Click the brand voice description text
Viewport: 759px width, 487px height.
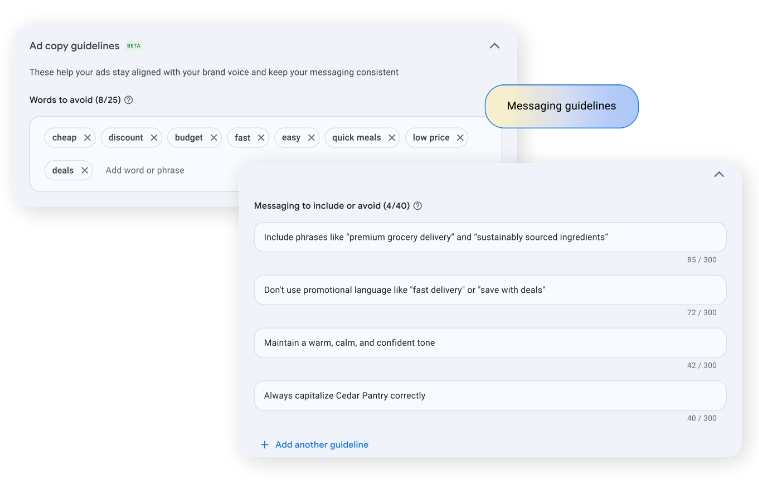[x=214, y=73]
